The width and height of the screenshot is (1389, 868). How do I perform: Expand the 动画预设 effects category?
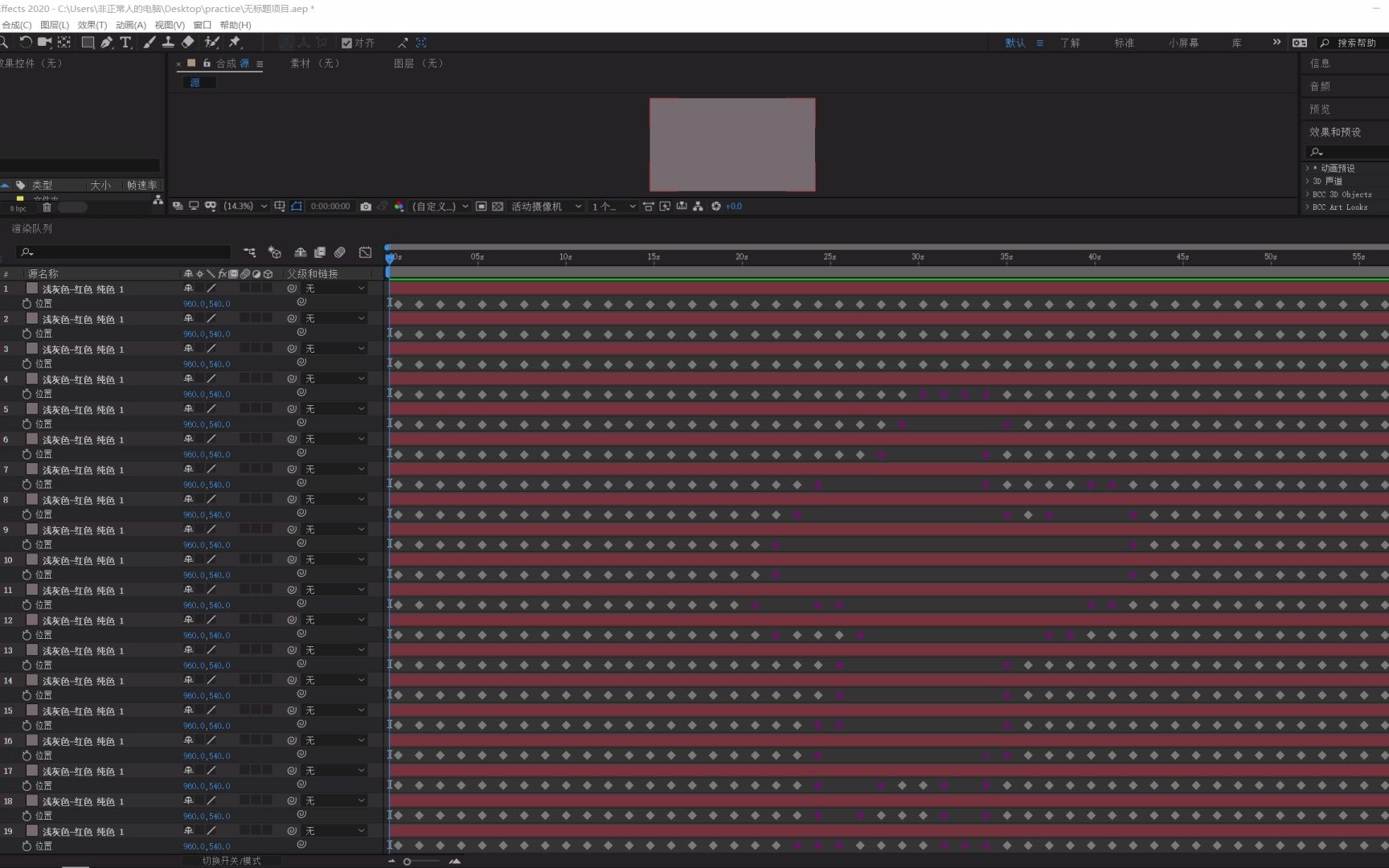tap(1308, 168)
